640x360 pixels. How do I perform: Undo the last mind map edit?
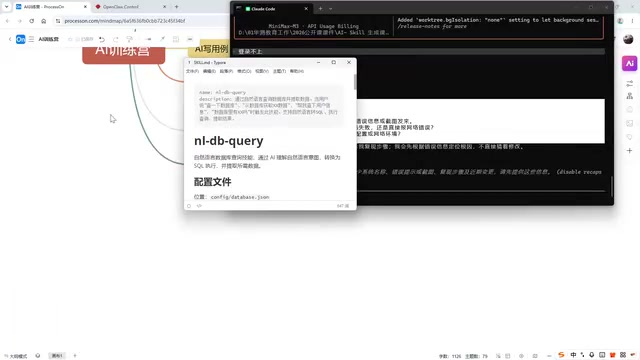coord(102,39)
